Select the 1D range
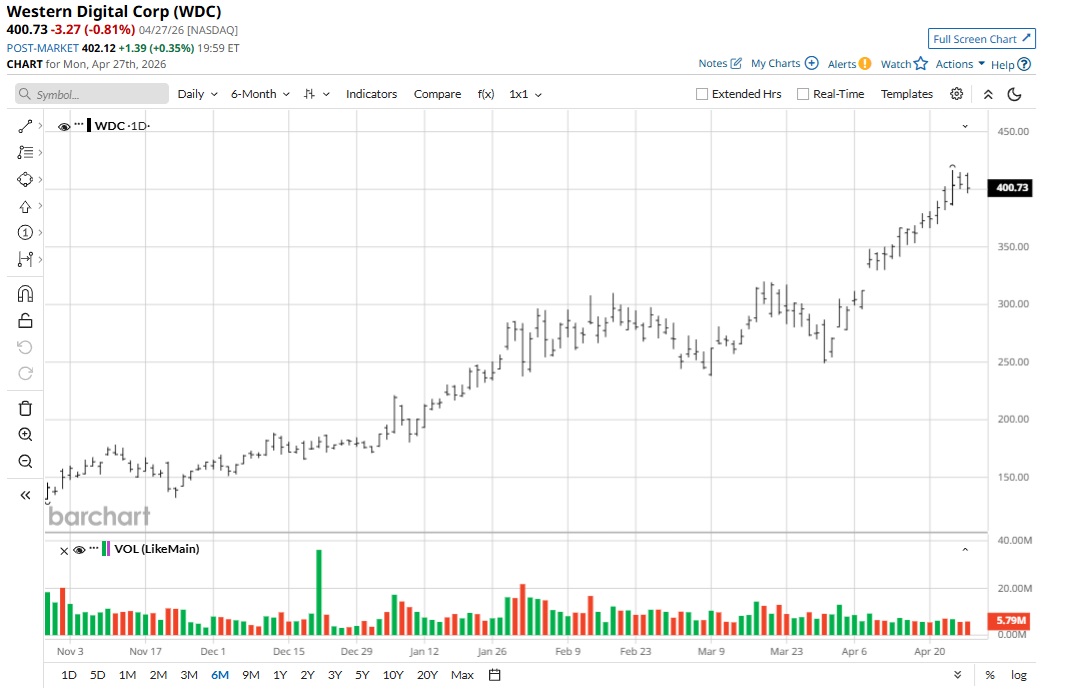This screenshot has width=1066, height=694. point(69,675)
